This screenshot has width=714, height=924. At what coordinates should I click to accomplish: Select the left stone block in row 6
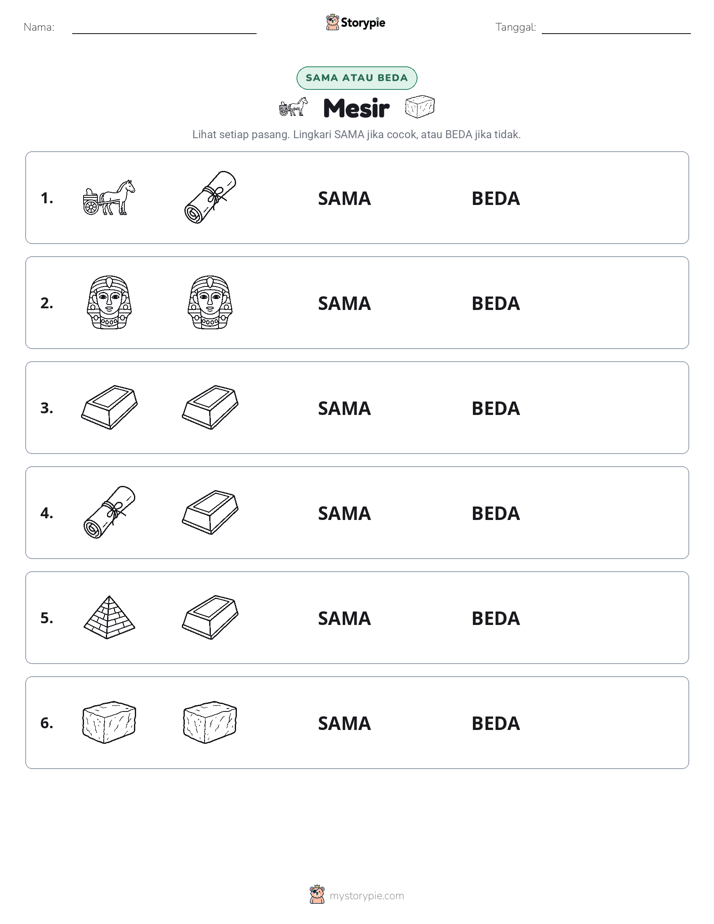(x=109, y=722)
